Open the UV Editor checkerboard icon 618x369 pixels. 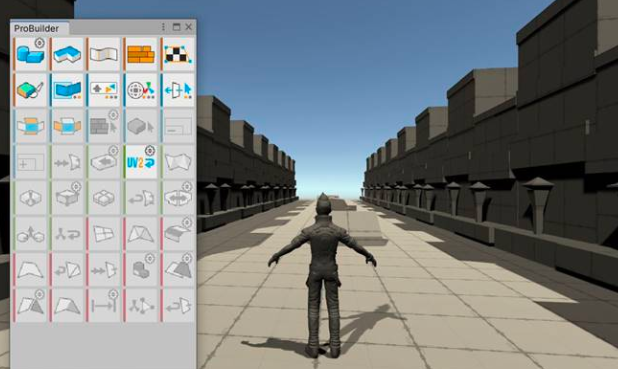(179, 54)
